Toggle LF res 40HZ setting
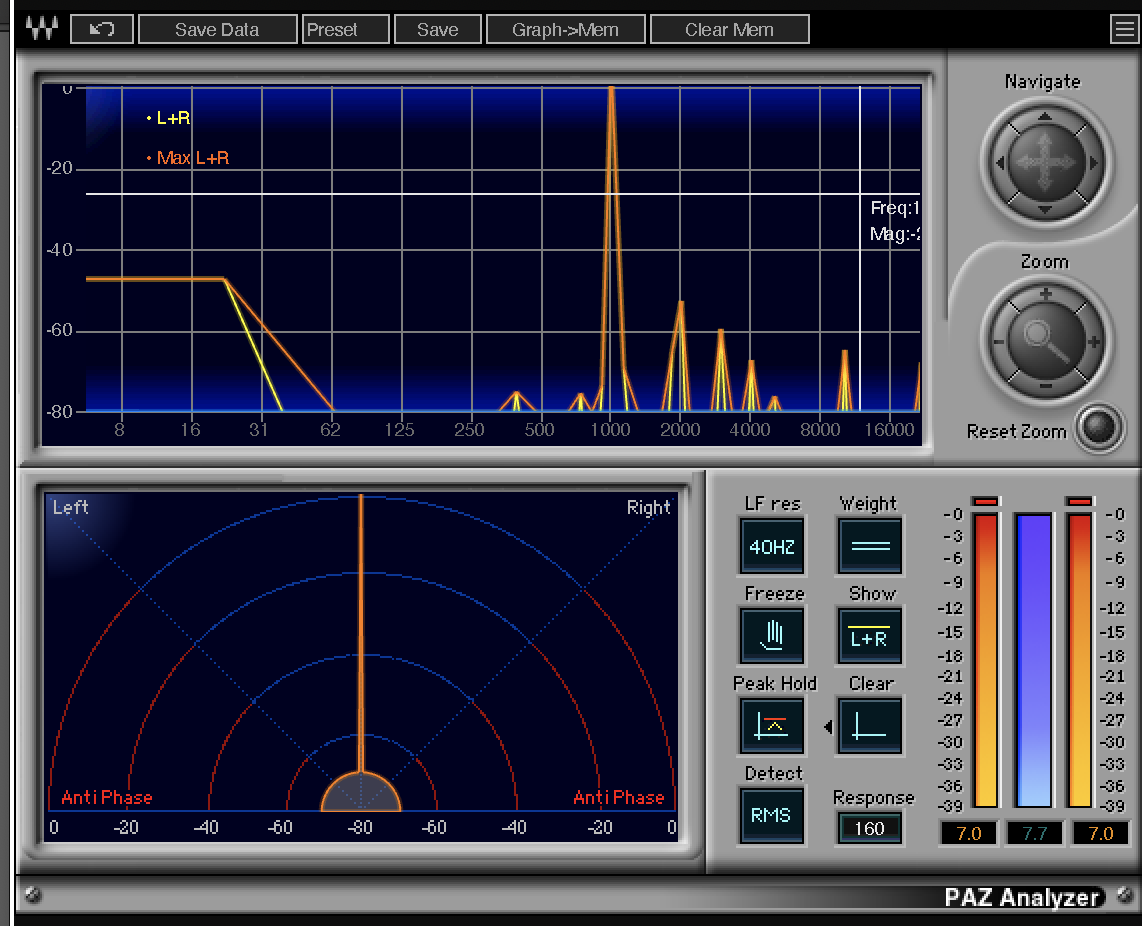 [772, 546]
